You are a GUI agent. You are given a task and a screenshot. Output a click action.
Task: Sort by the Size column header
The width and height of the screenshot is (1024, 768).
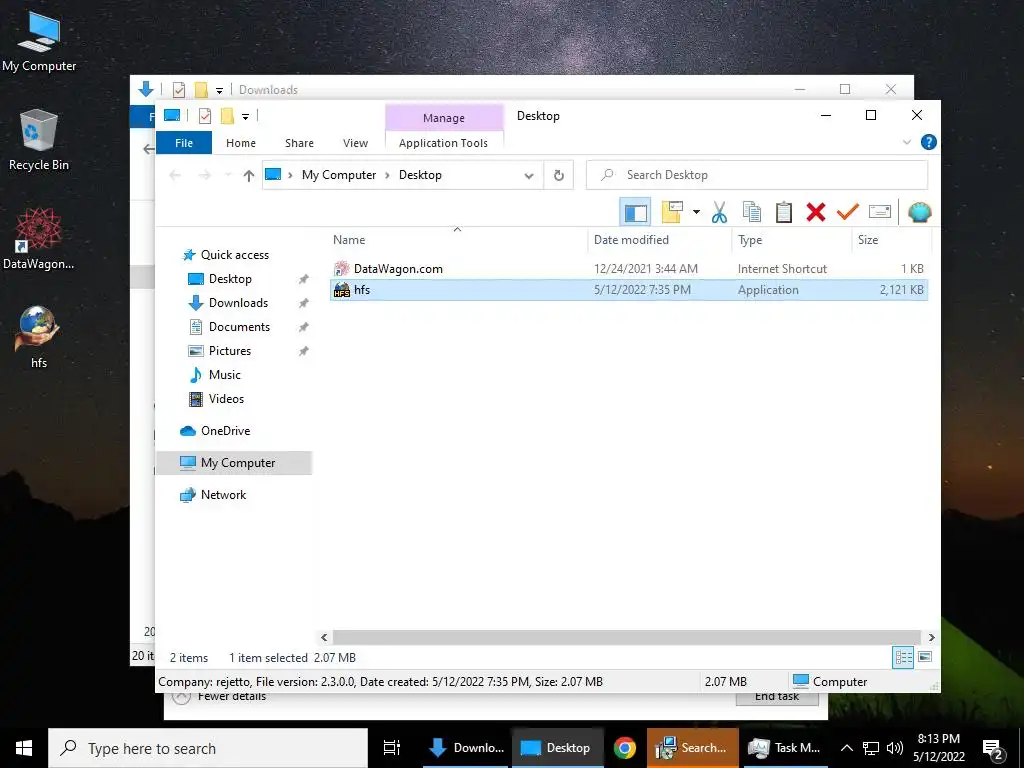[891, 240]
